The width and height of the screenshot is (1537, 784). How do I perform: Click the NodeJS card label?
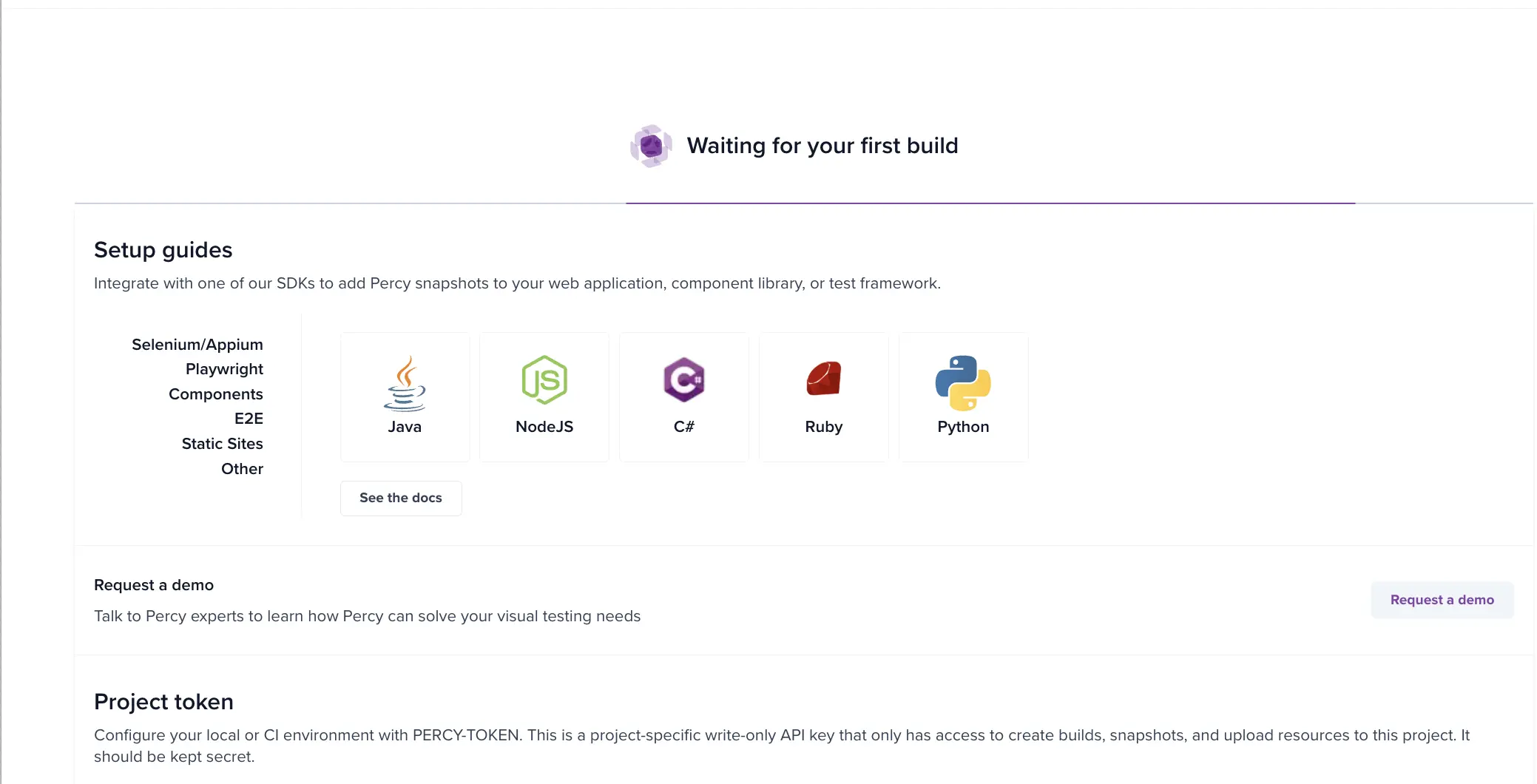pos(544,427)
